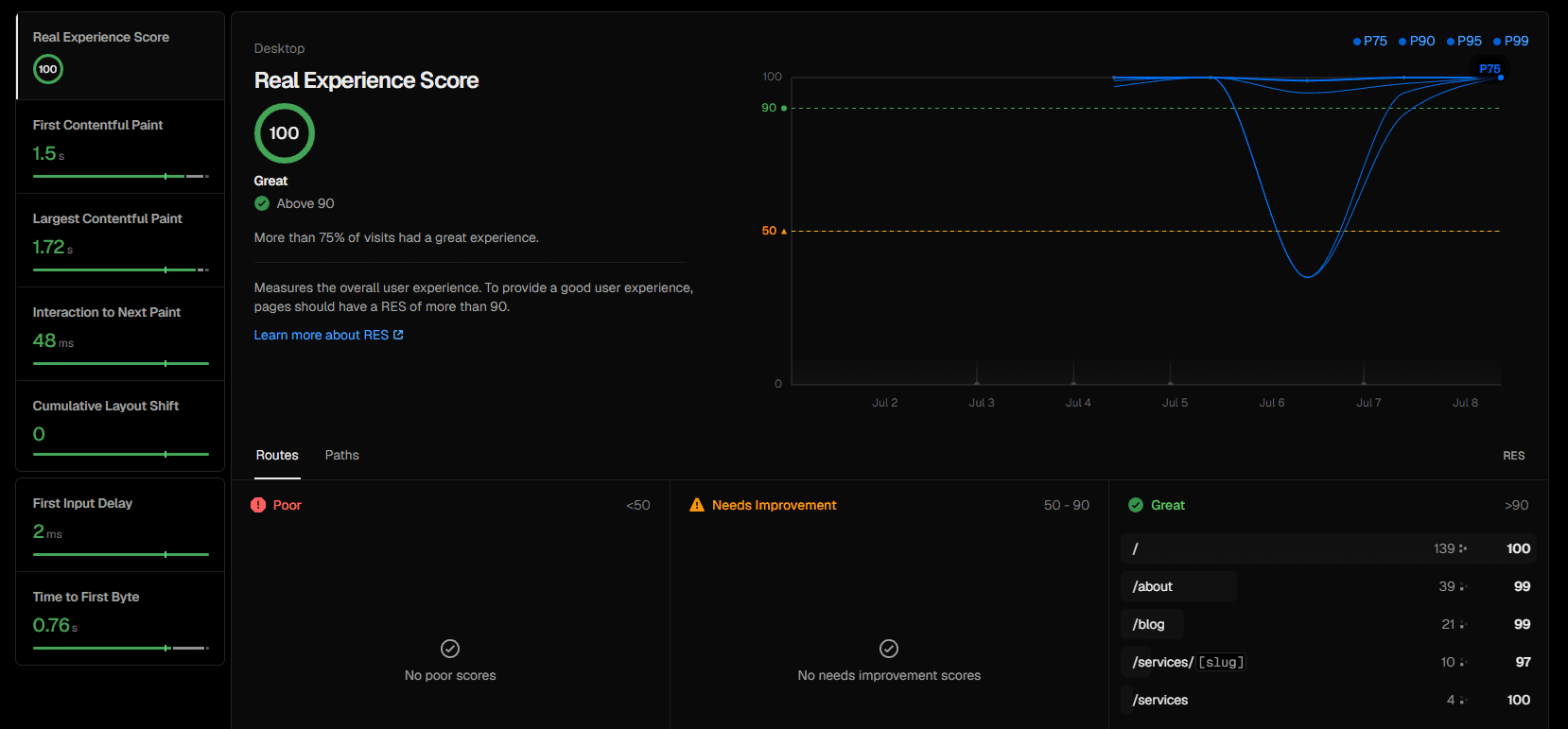Screen dimensions: 1568x729
Task: Click the First Contentful Paint progress bar
Action: point(121,176)
